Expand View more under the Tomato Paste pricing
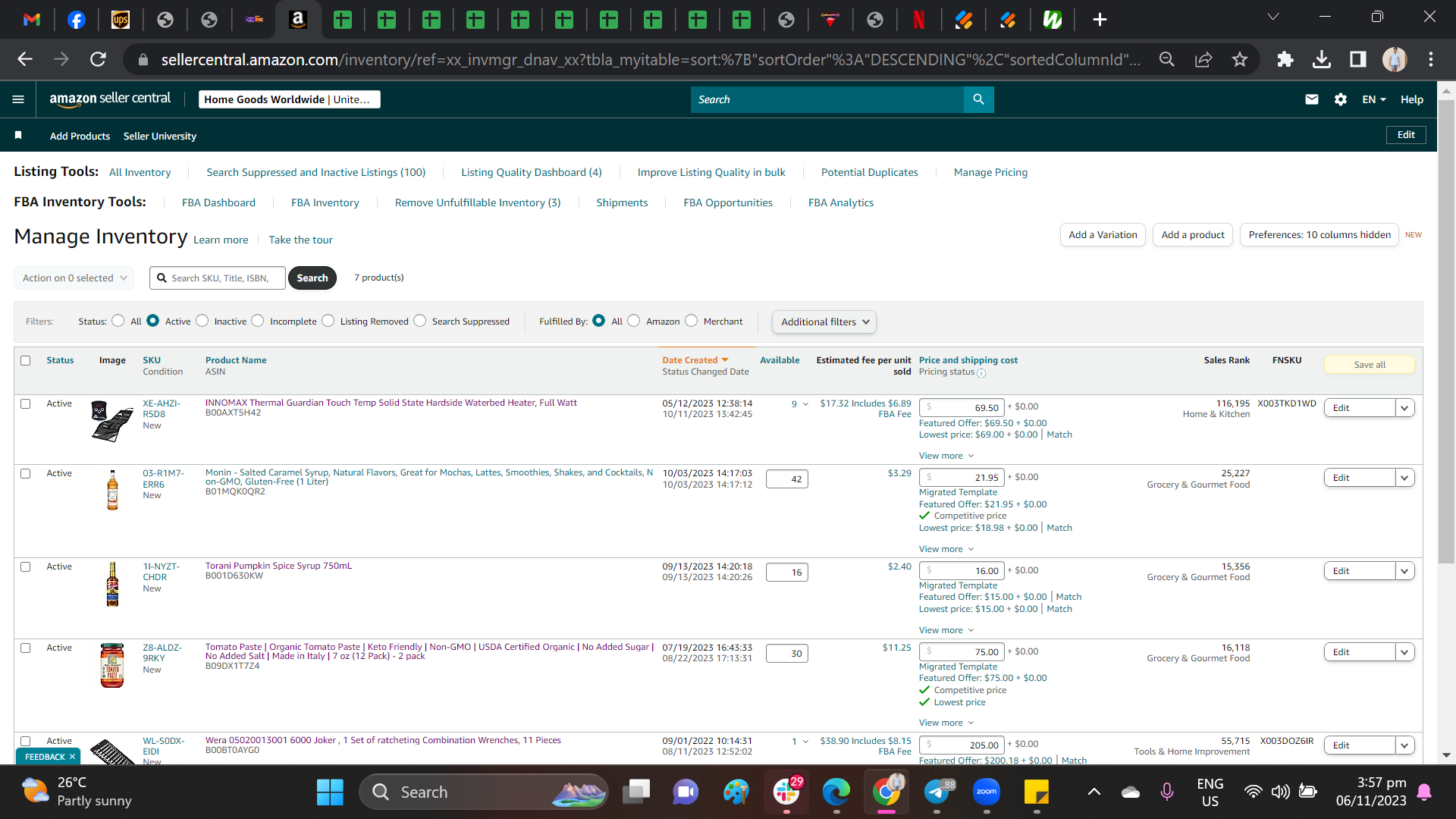1456x819 pixels. 946,723
